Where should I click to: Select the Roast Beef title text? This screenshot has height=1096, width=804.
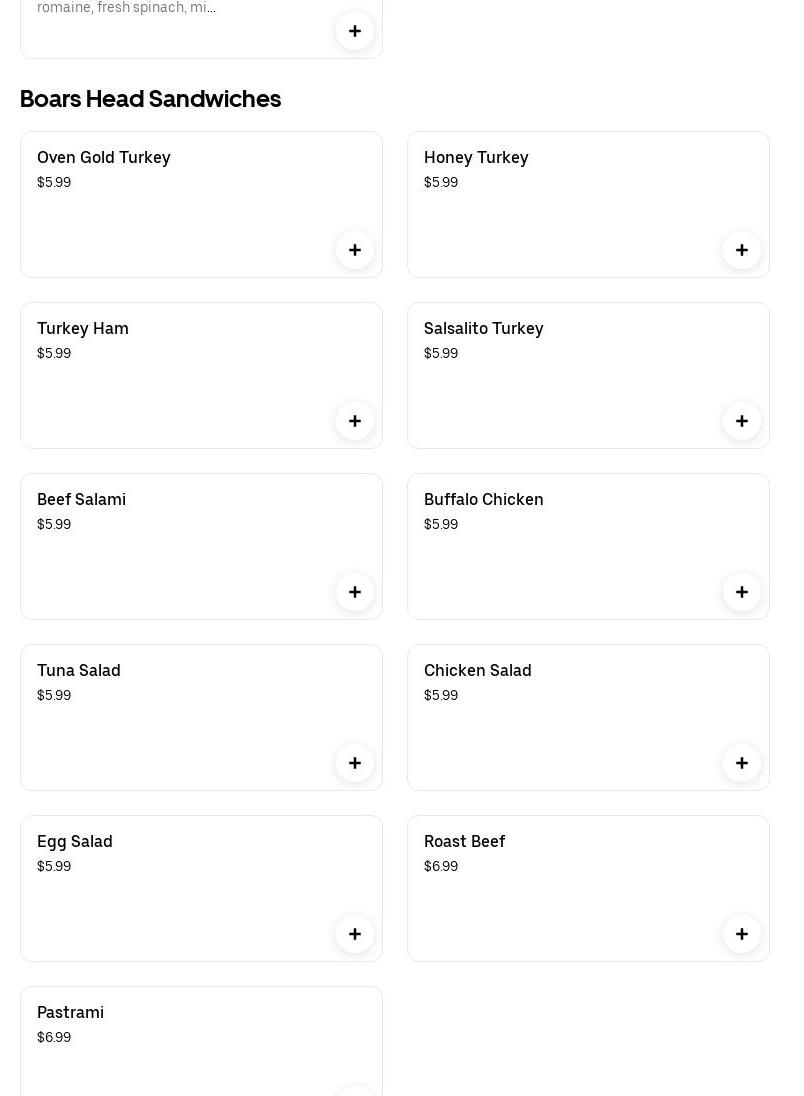pos(464,841)
